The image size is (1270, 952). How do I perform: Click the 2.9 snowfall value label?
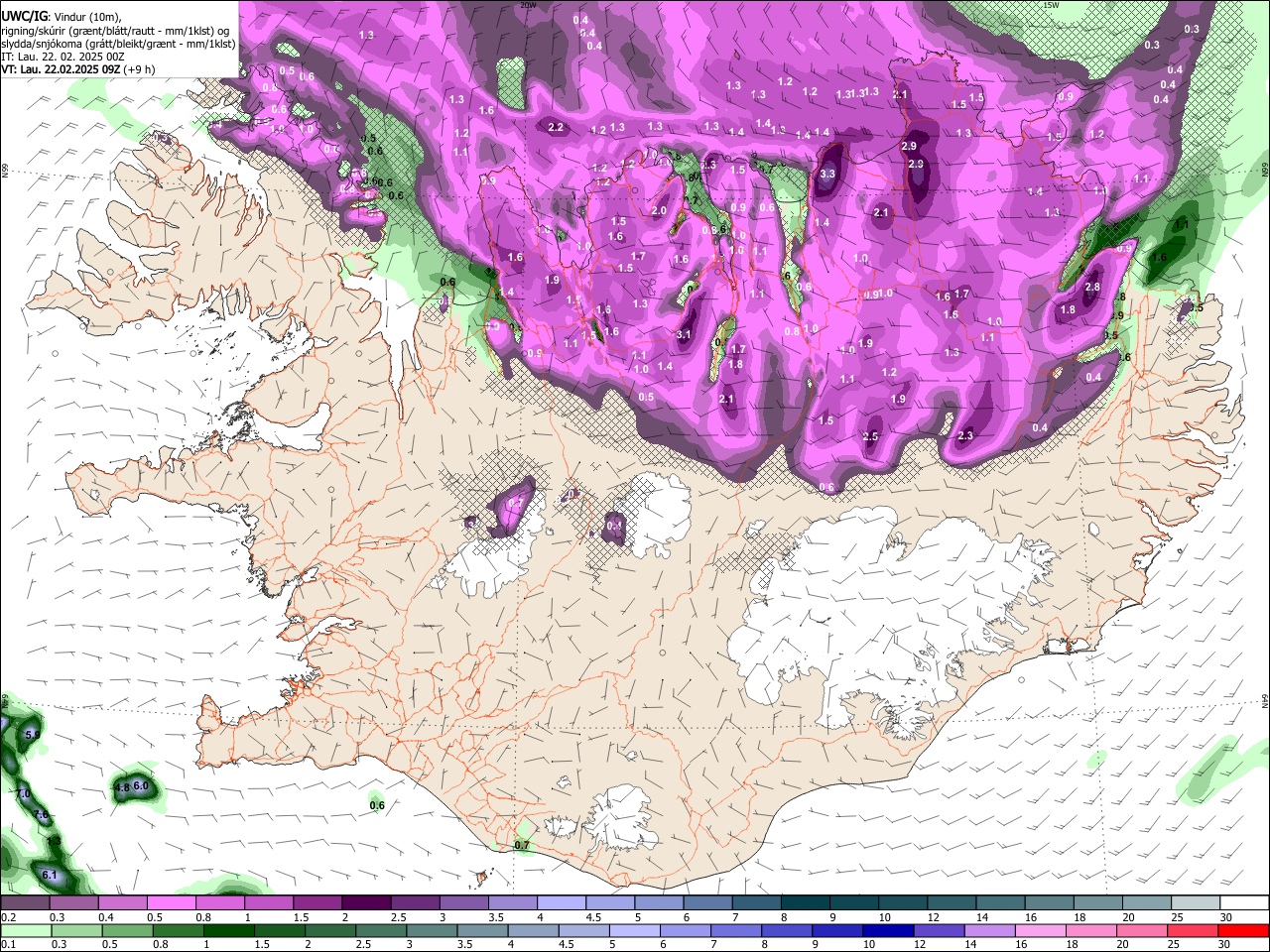[x=909, y=146]
